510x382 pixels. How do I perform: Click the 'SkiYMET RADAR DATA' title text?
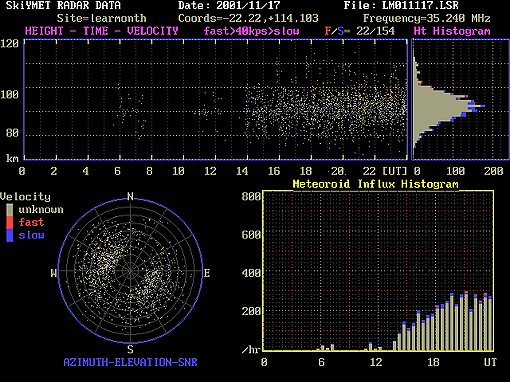point(63,5)
